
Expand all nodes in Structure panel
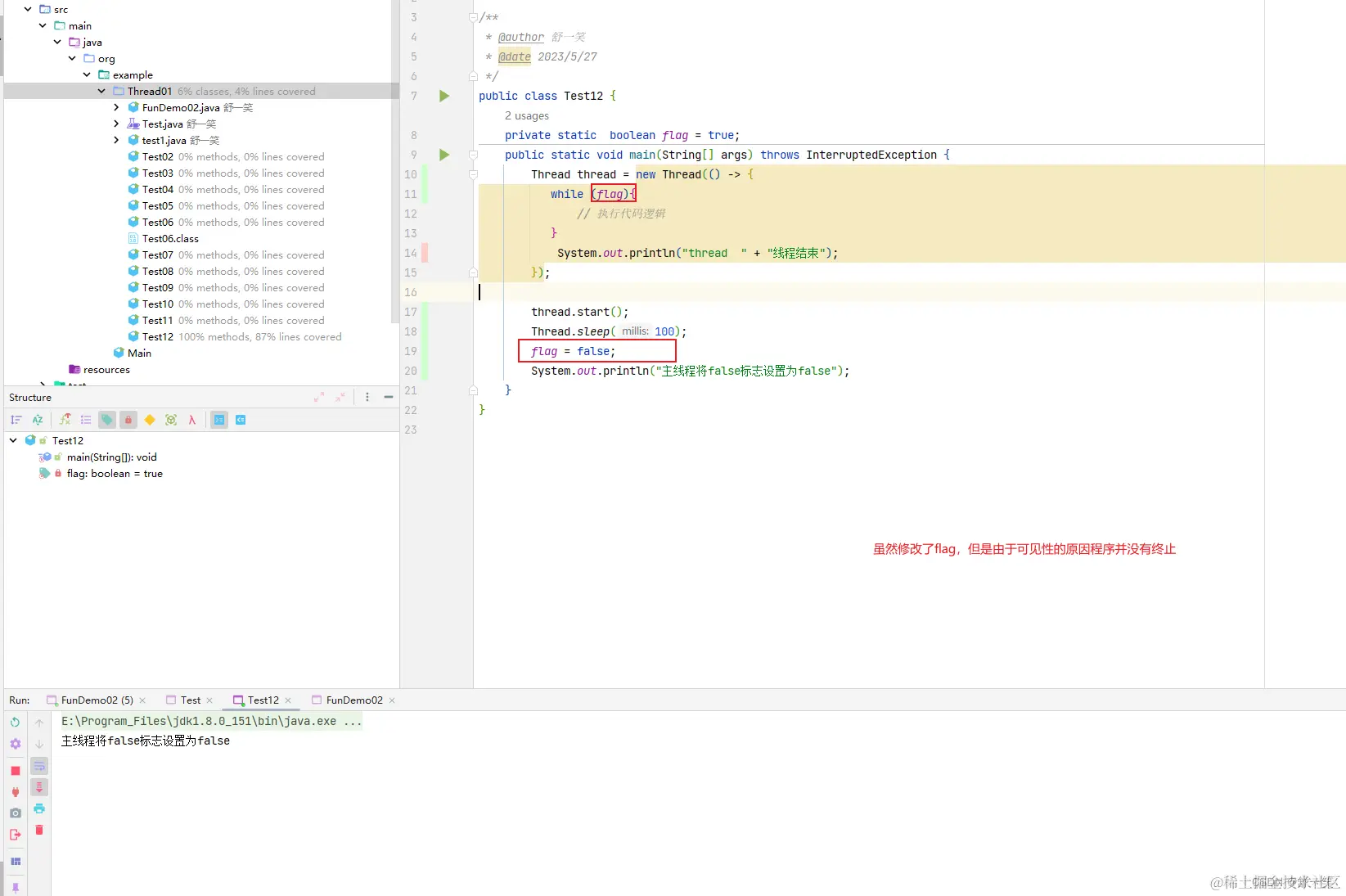coord(319,397)
